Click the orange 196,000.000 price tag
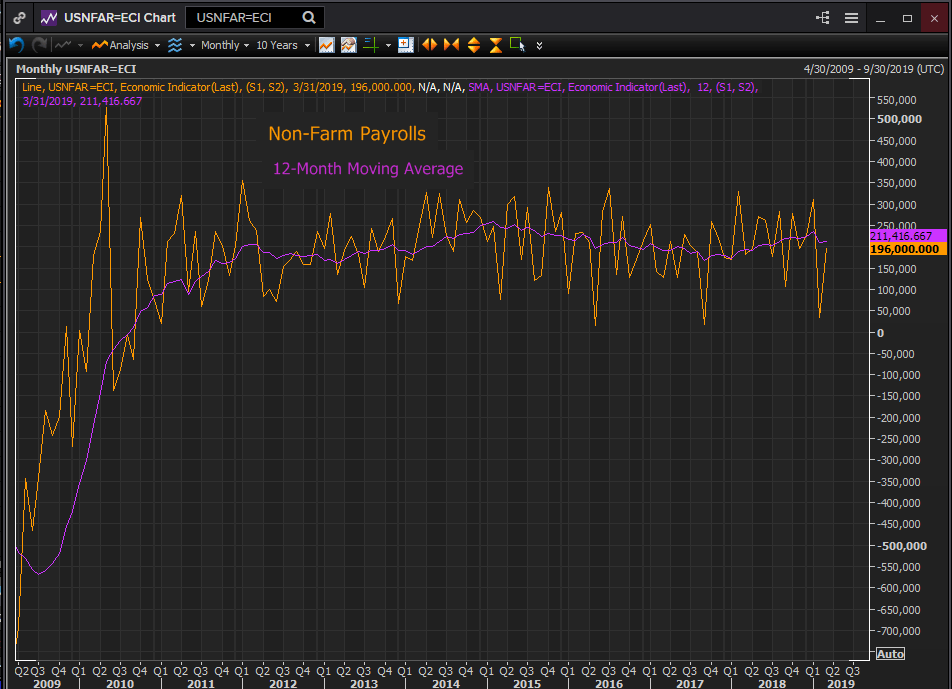 coord(908,249)
